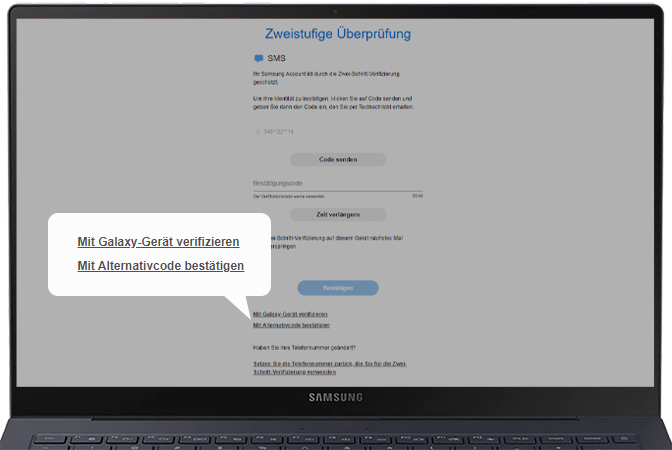672x450 pixels.
Task: Click the SMS label text
Action: pyautogui.click(x=276, y=58)
